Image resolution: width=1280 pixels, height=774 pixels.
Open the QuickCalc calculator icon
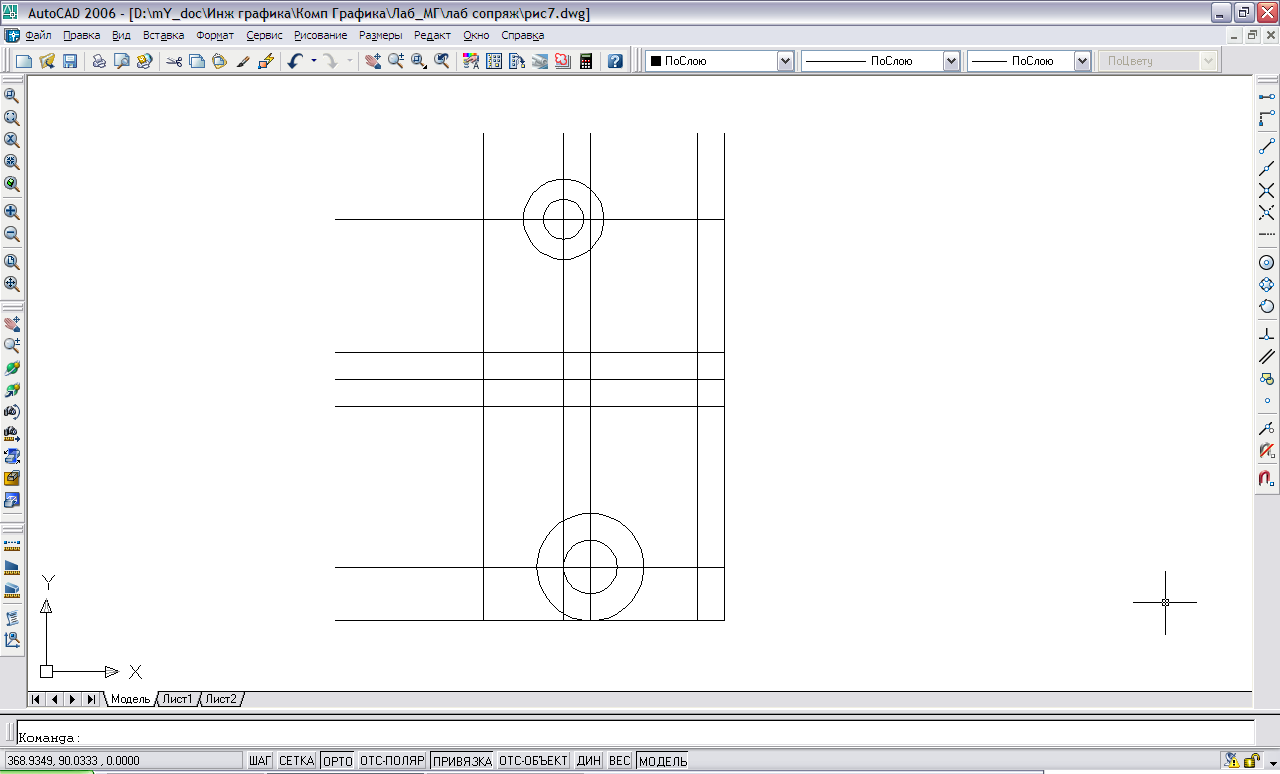[586, 61]
